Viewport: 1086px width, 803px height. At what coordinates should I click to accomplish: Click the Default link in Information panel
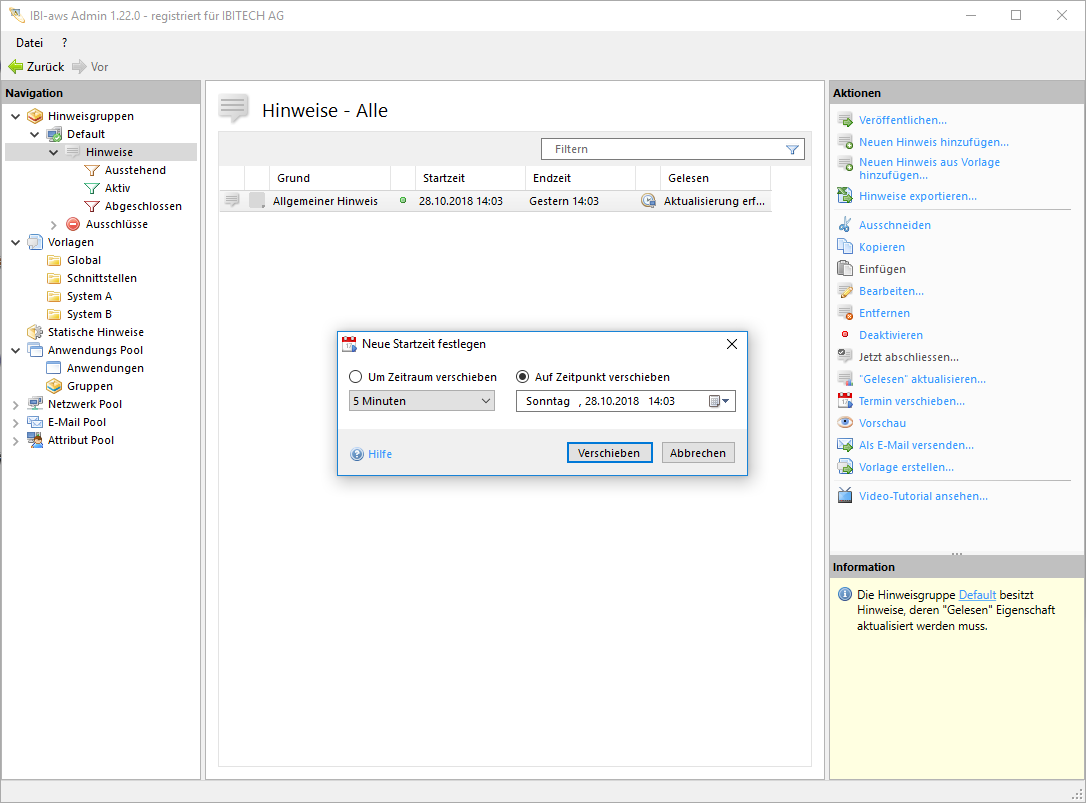tap(977, 594)
